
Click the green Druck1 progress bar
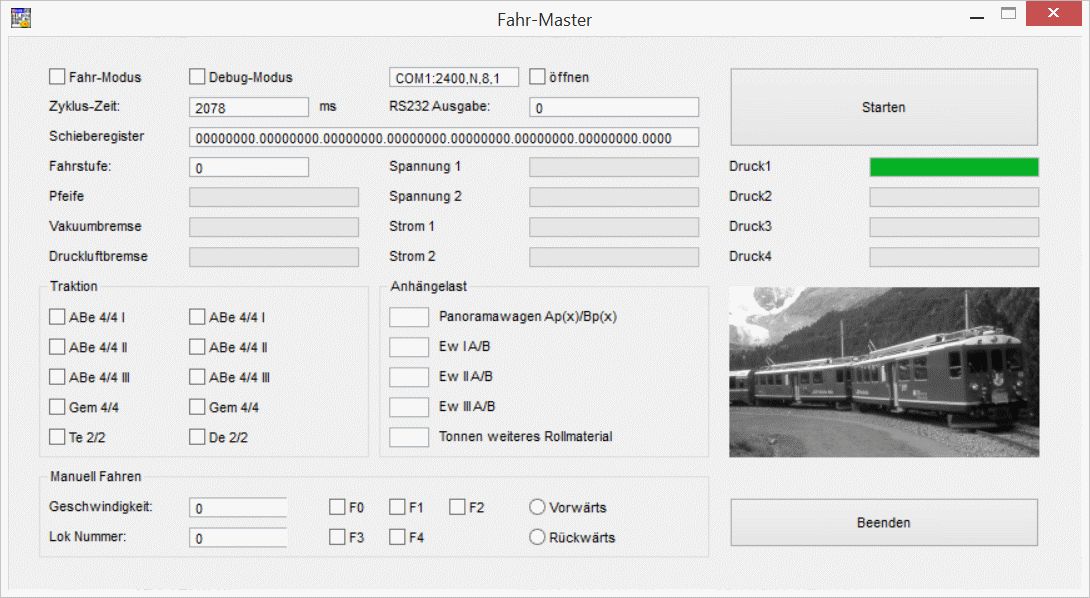coord(954,167)
